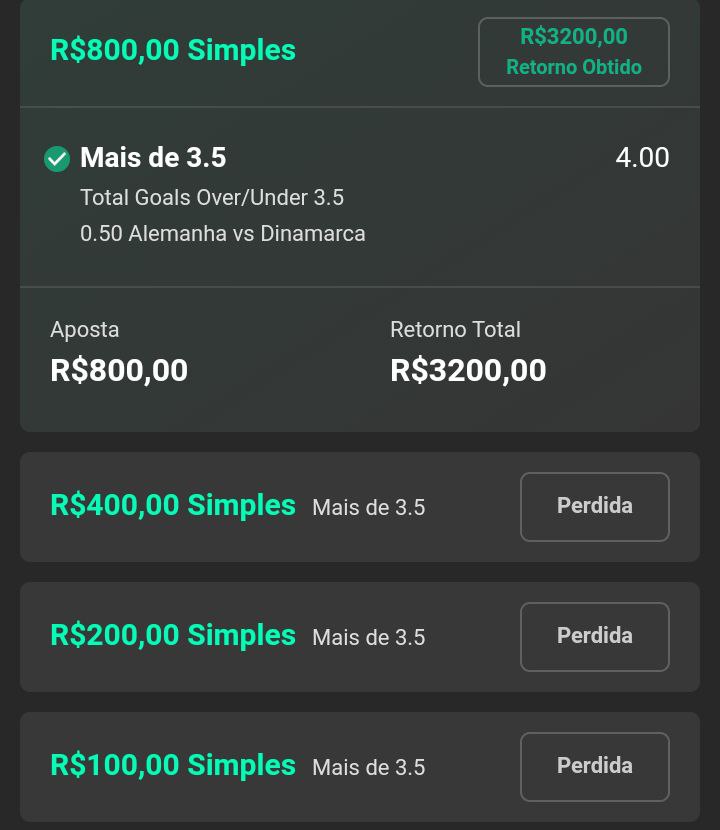The width and height of the screenshot is (720, 830).
Task: Click the 4.00 odds value
Action: (x=642, y=158)
